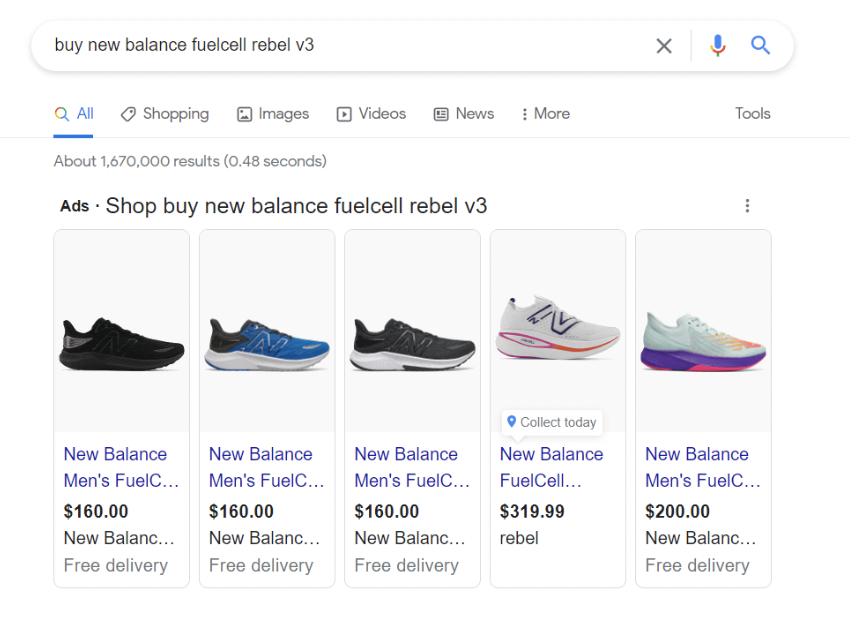Image resolution: width=850 pixels, height=630 pixels.
Task: Click the Videos tab's play icon
Action: (344, 114)
